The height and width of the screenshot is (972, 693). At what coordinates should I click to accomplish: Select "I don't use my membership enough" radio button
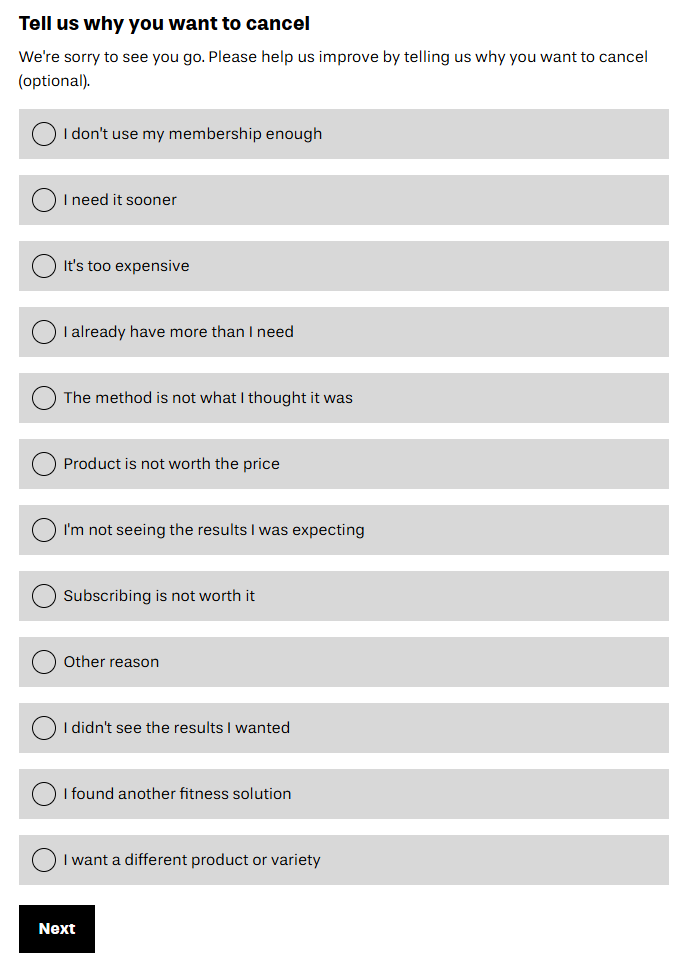(x=44, y=134)
